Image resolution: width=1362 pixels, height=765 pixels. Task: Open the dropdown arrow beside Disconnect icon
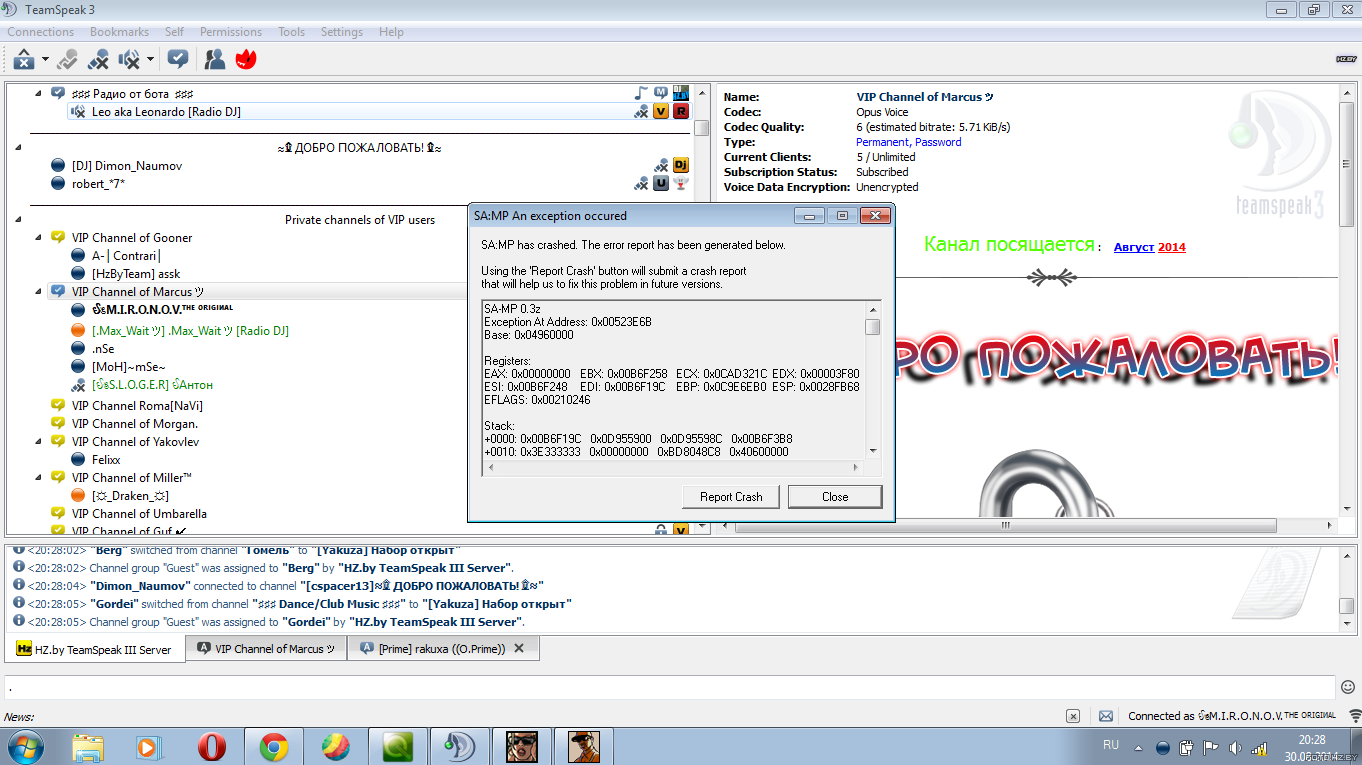click(x=46, y=60)
